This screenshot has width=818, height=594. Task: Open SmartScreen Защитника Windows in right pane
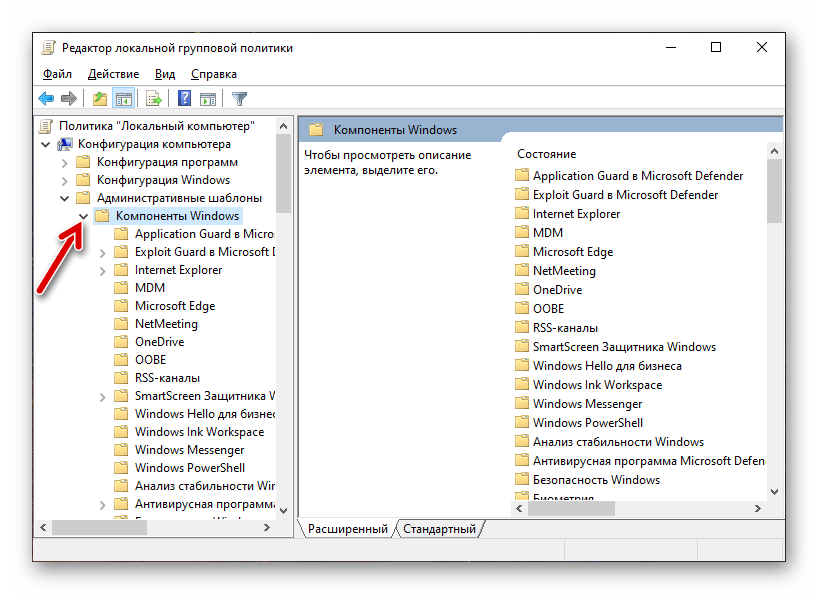click(624, 347)
